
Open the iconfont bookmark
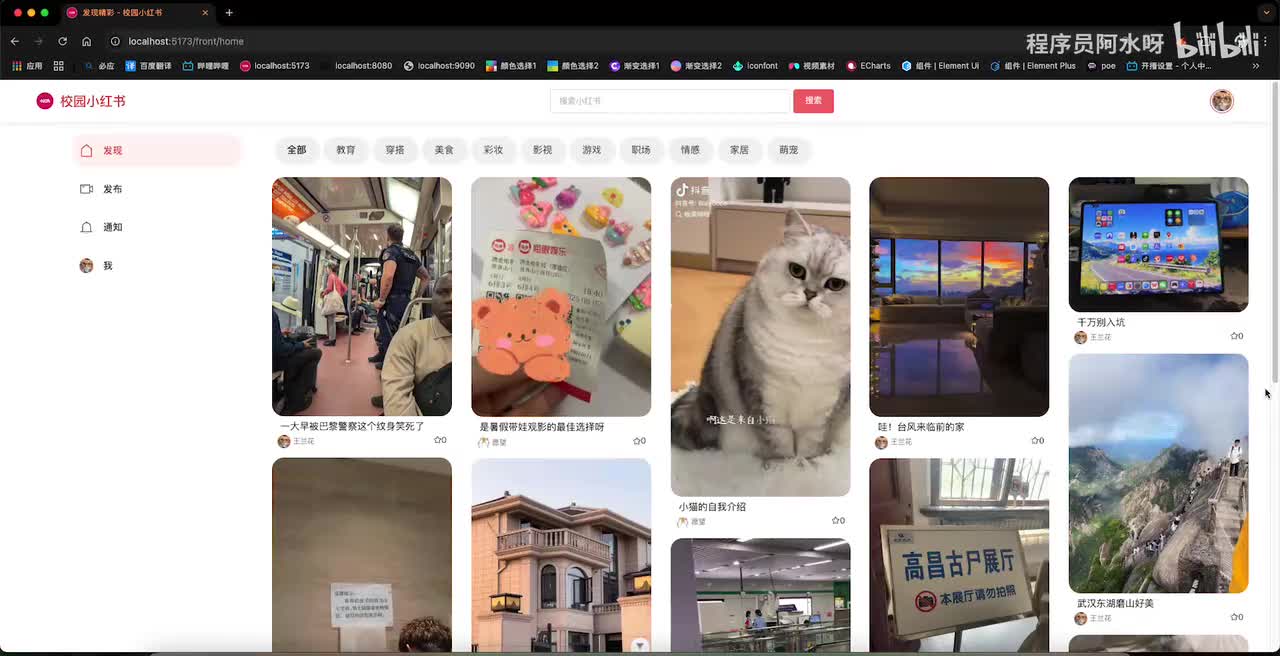coord(755,66)
